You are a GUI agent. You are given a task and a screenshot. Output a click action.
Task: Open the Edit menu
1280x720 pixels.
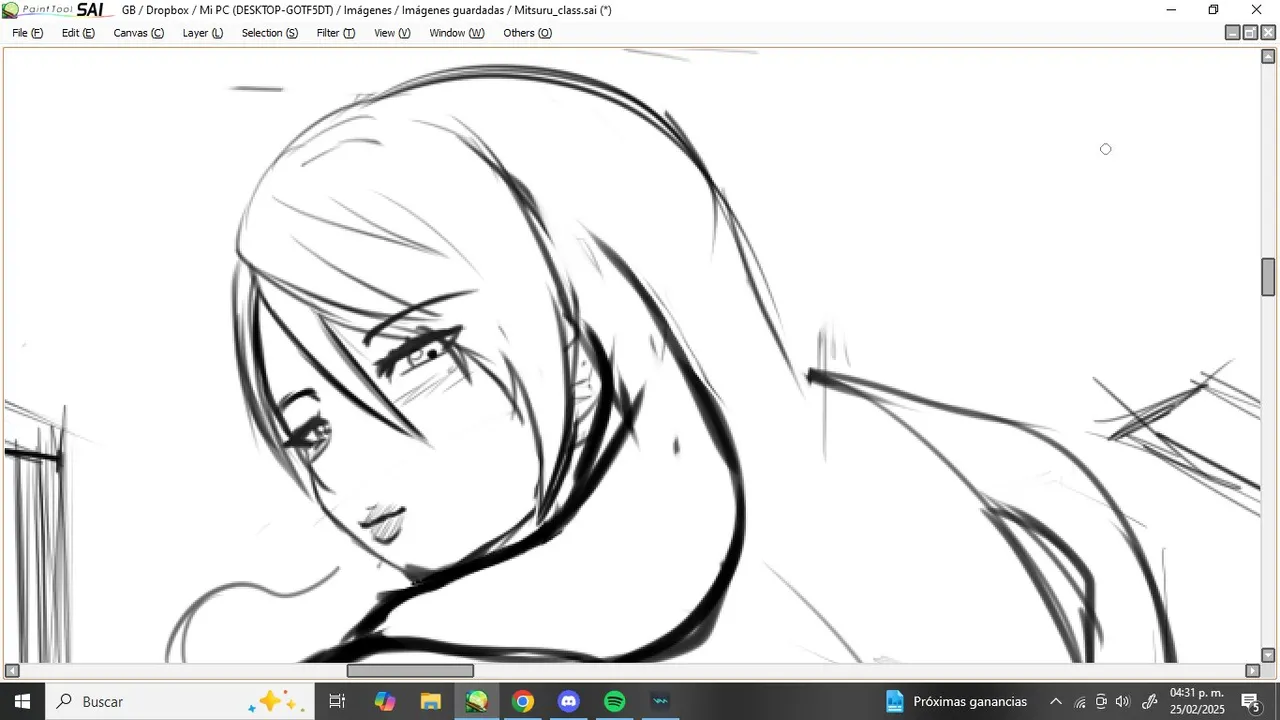tap(78, 33)
